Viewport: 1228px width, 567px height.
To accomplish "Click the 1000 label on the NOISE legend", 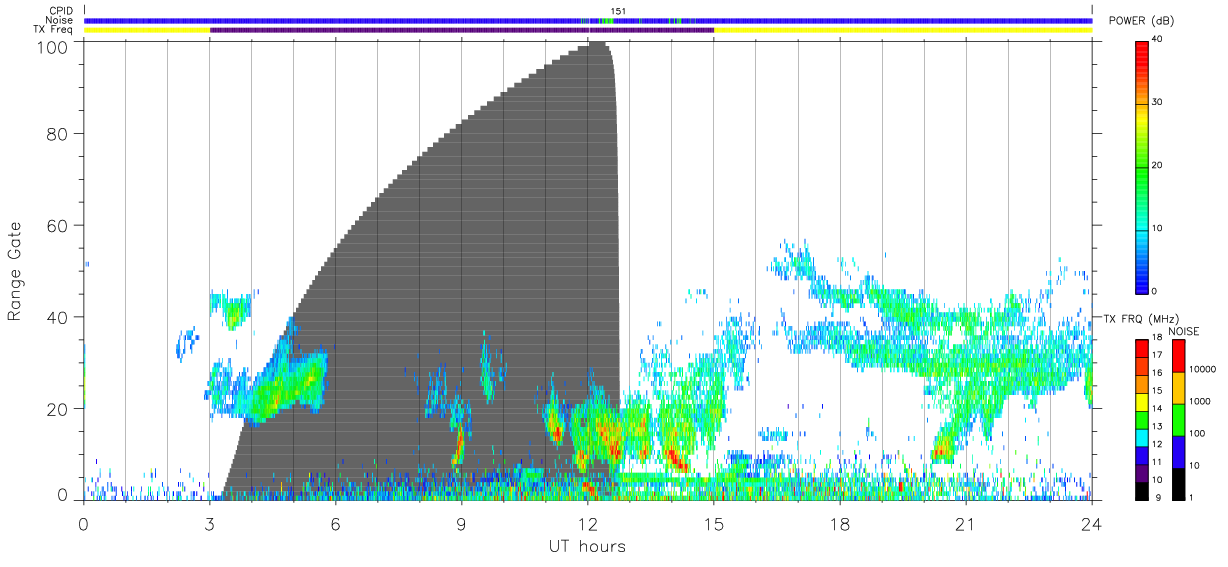I will point(1199,402).
